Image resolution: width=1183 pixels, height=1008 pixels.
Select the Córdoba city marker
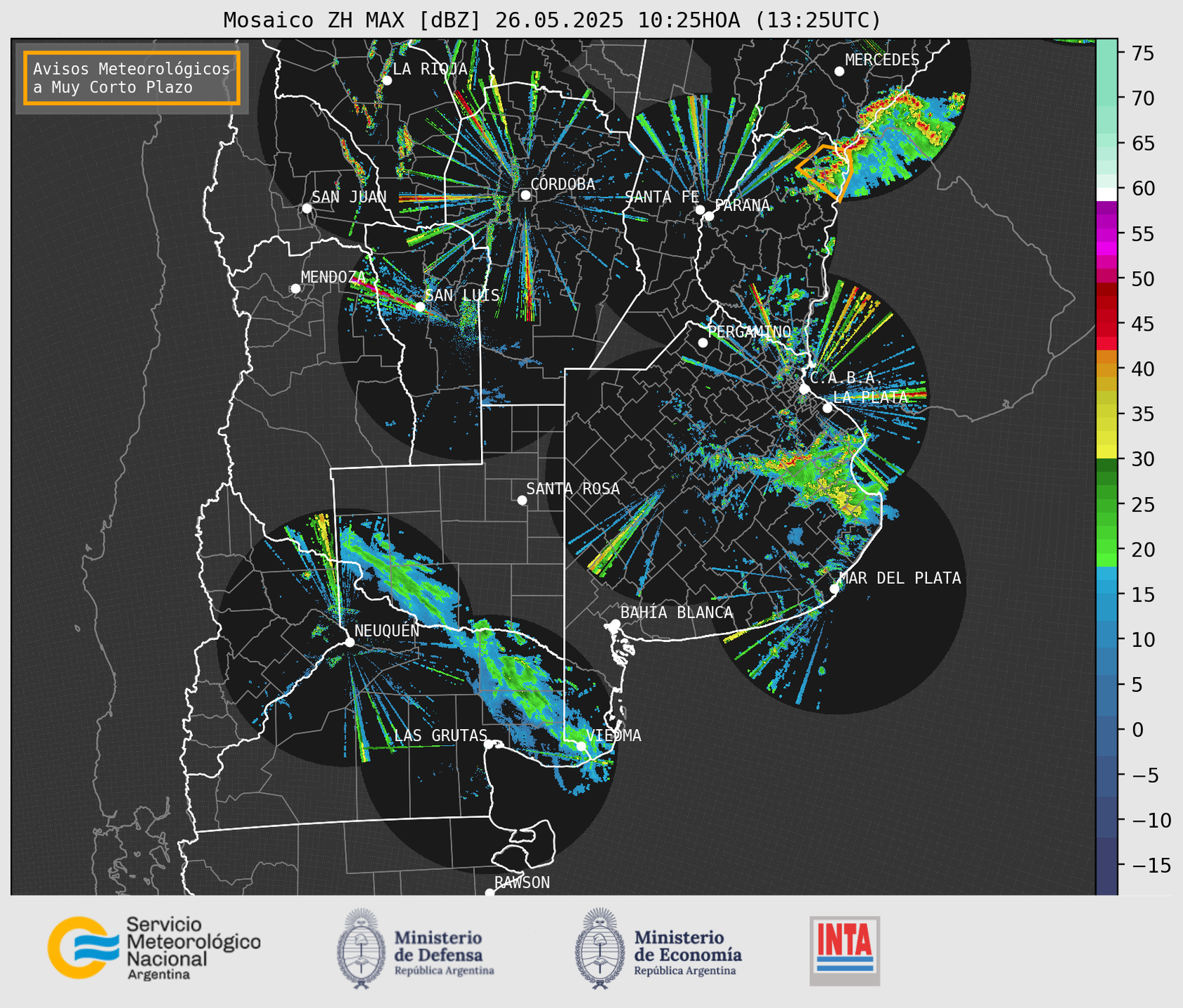point(525,195)
